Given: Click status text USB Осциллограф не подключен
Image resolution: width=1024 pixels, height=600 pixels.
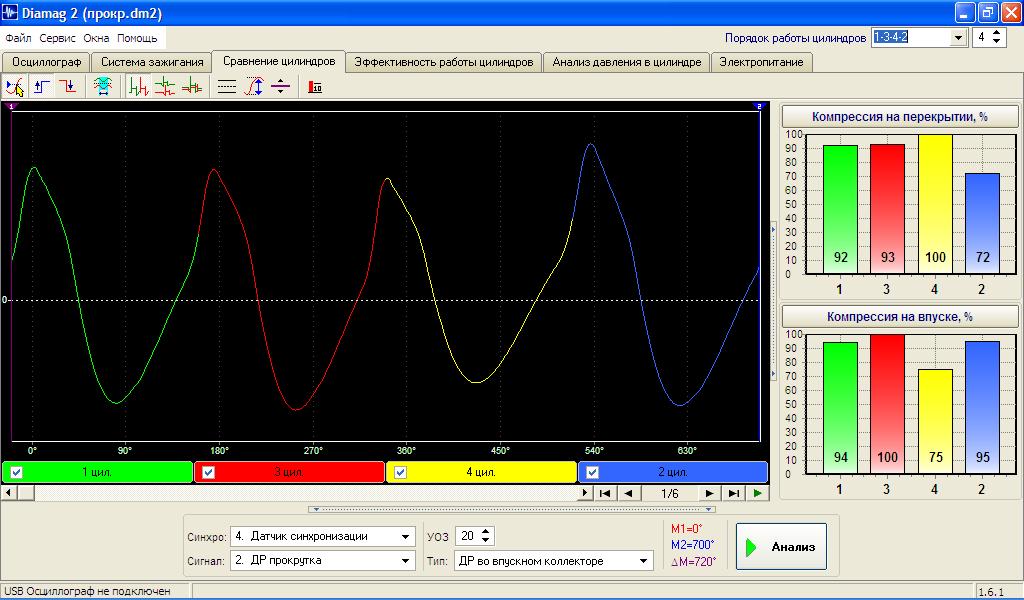Looking at the screenshot, I should tap(88, 591).
